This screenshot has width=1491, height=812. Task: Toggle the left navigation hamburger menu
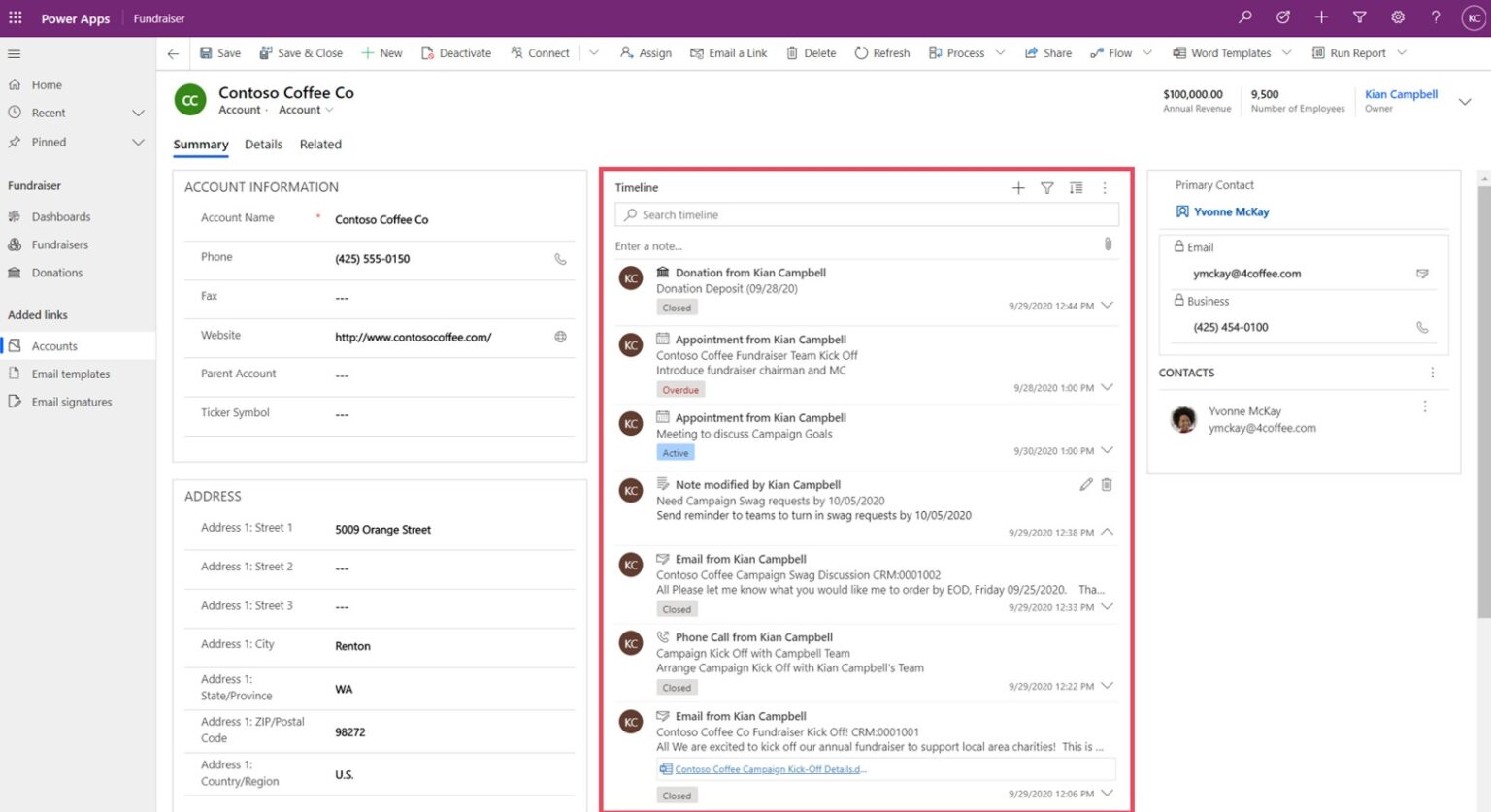coord(14,54)
